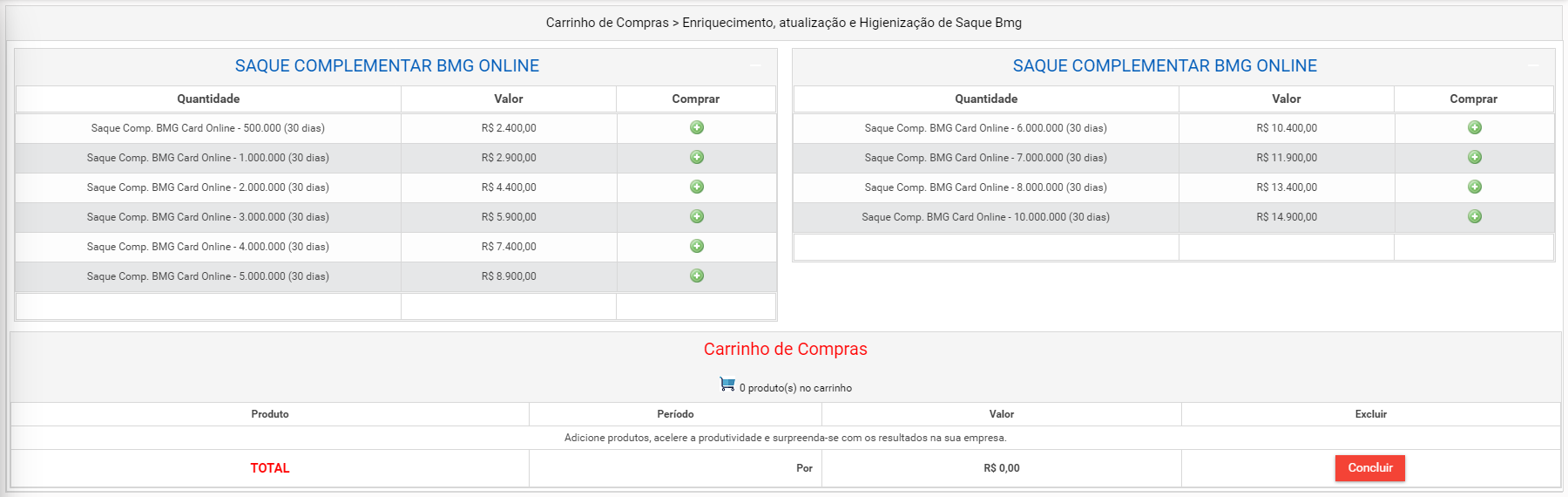Add the 5.000.000 package to cart
Image resolution: width=1568 pixels, height=497 pixels.
click(x=697, y=276)
